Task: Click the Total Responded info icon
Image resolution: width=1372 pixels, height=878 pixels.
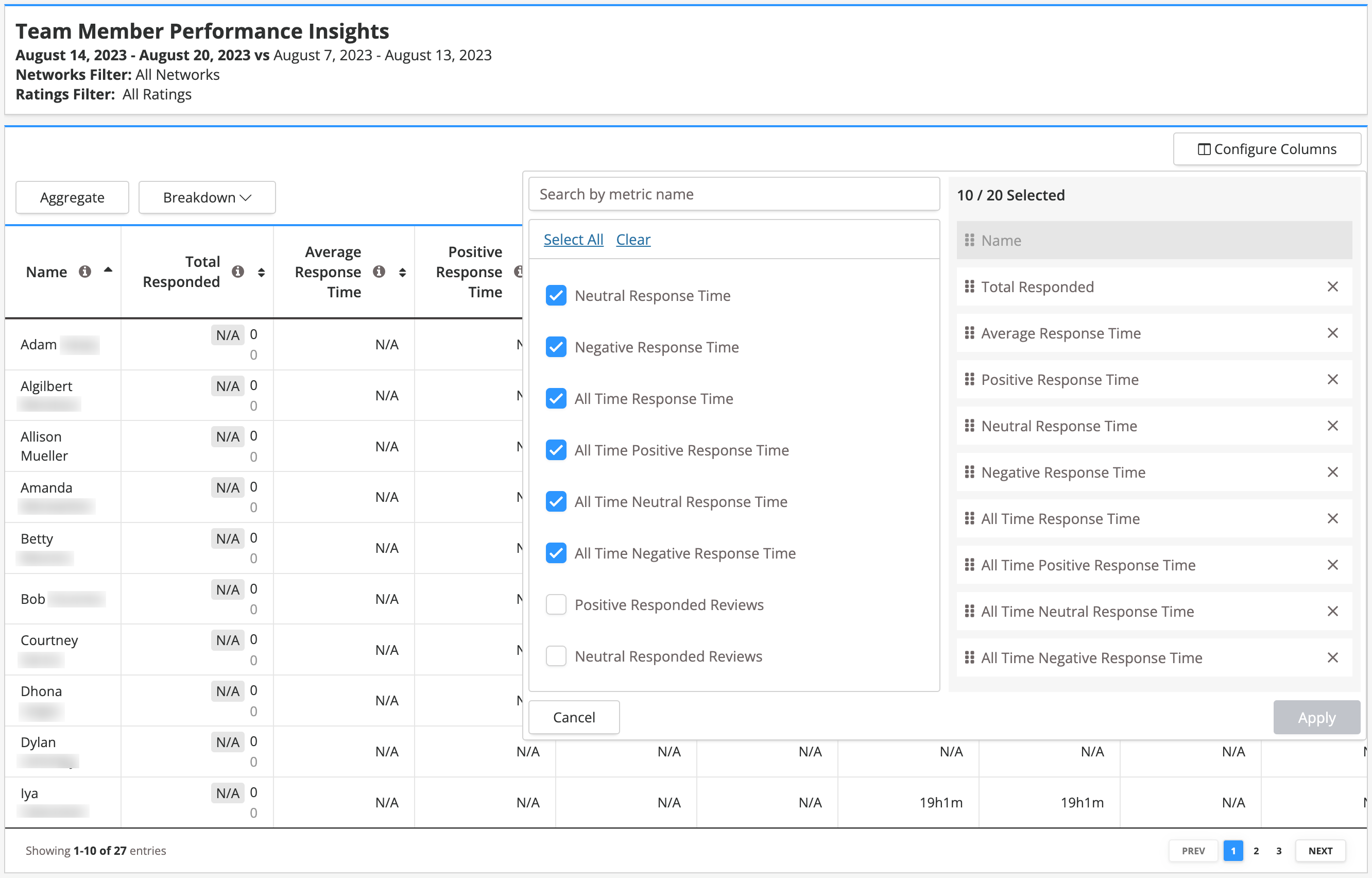Action: [238, 272]
